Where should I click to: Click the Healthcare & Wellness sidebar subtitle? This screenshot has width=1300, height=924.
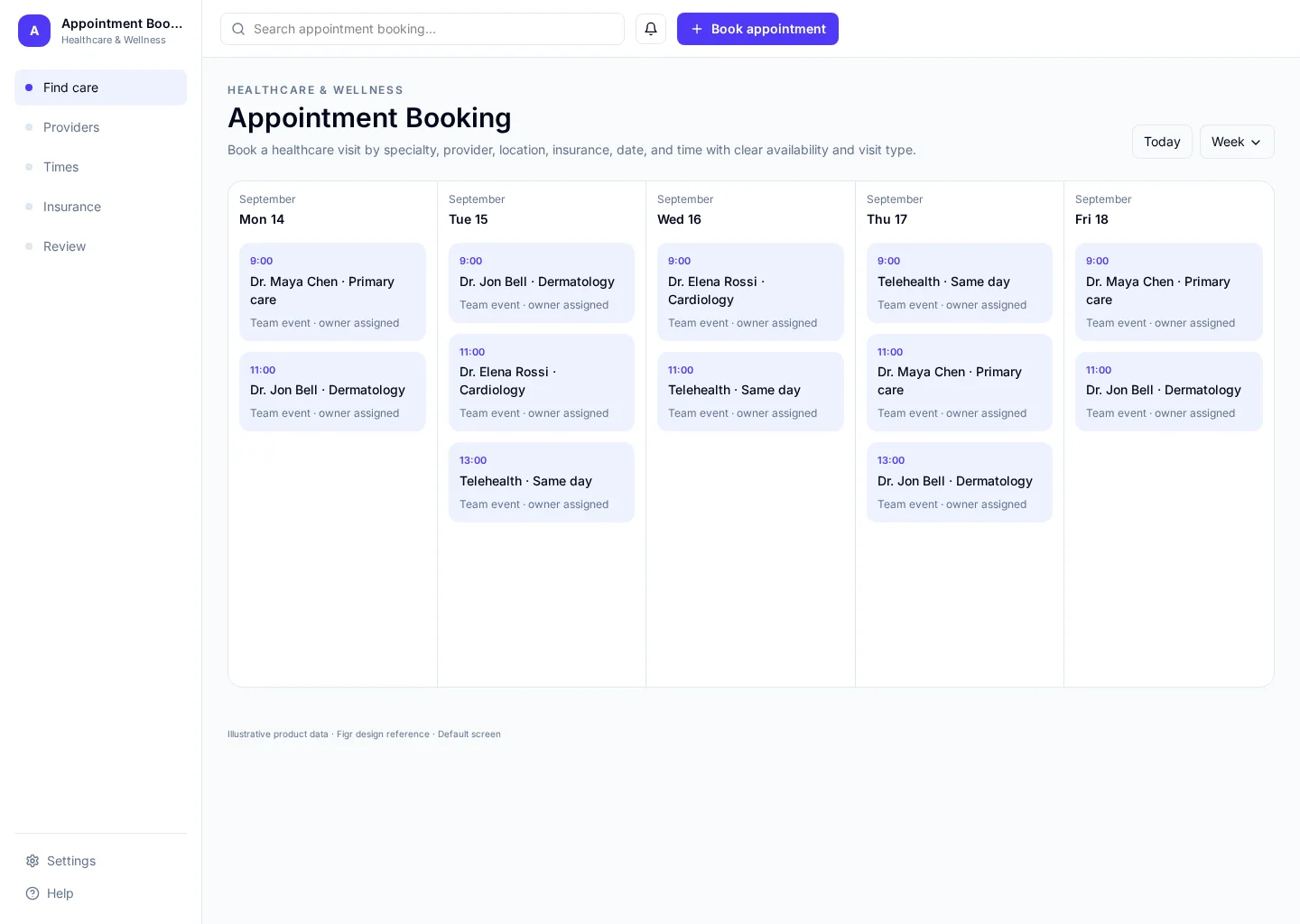[x=114, y=40]
